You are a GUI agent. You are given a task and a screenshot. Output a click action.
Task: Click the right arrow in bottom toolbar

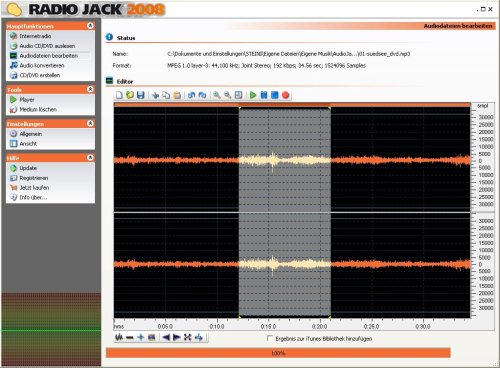[x=177, y=337]
